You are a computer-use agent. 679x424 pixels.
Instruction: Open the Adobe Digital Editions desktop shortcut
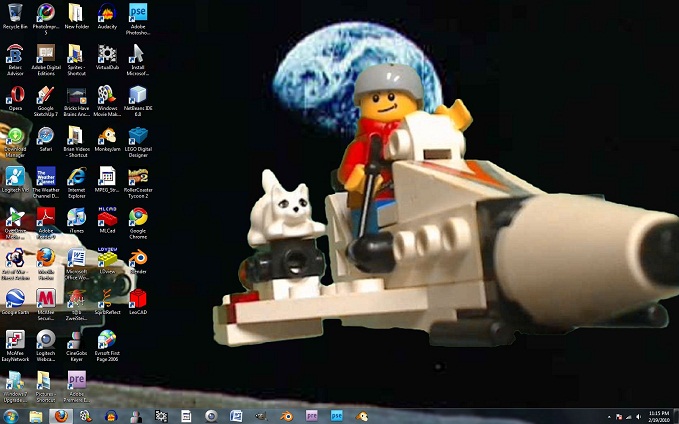(x=46, y=60)
